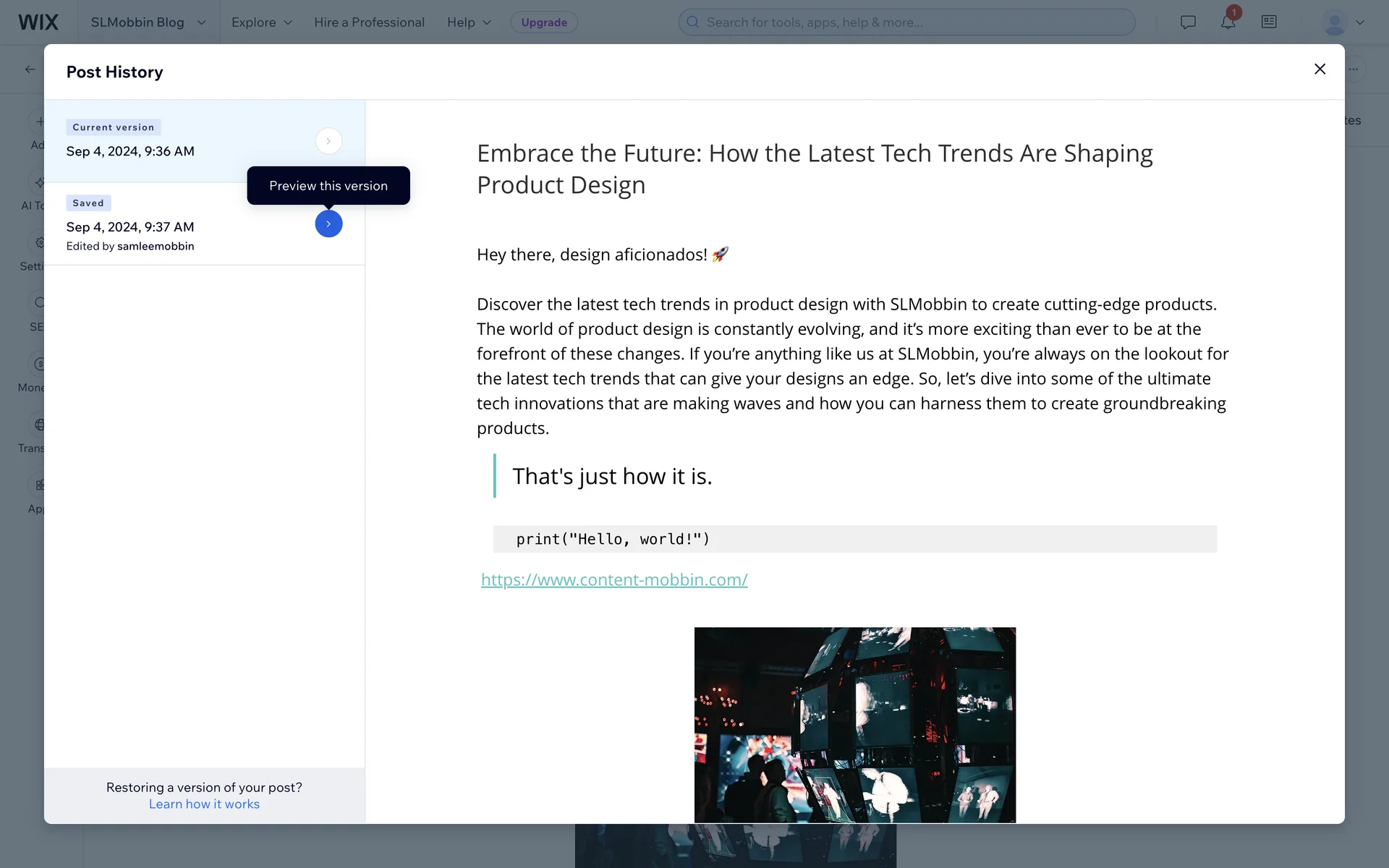Expand the account menu chevron
Viewport: 1389px width, 868px height.
click(x=1360, y=22)
